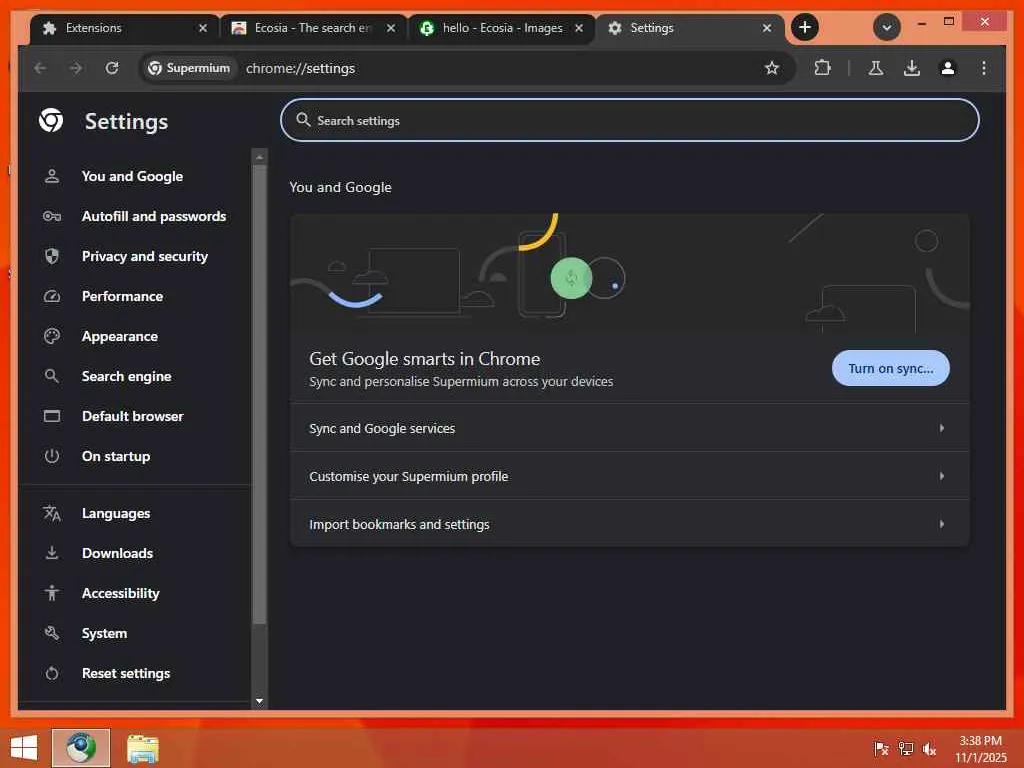Screen dimensions: 1024x768
Task: Click sidebar scrollbar down arrow
Action: (259, 701)
